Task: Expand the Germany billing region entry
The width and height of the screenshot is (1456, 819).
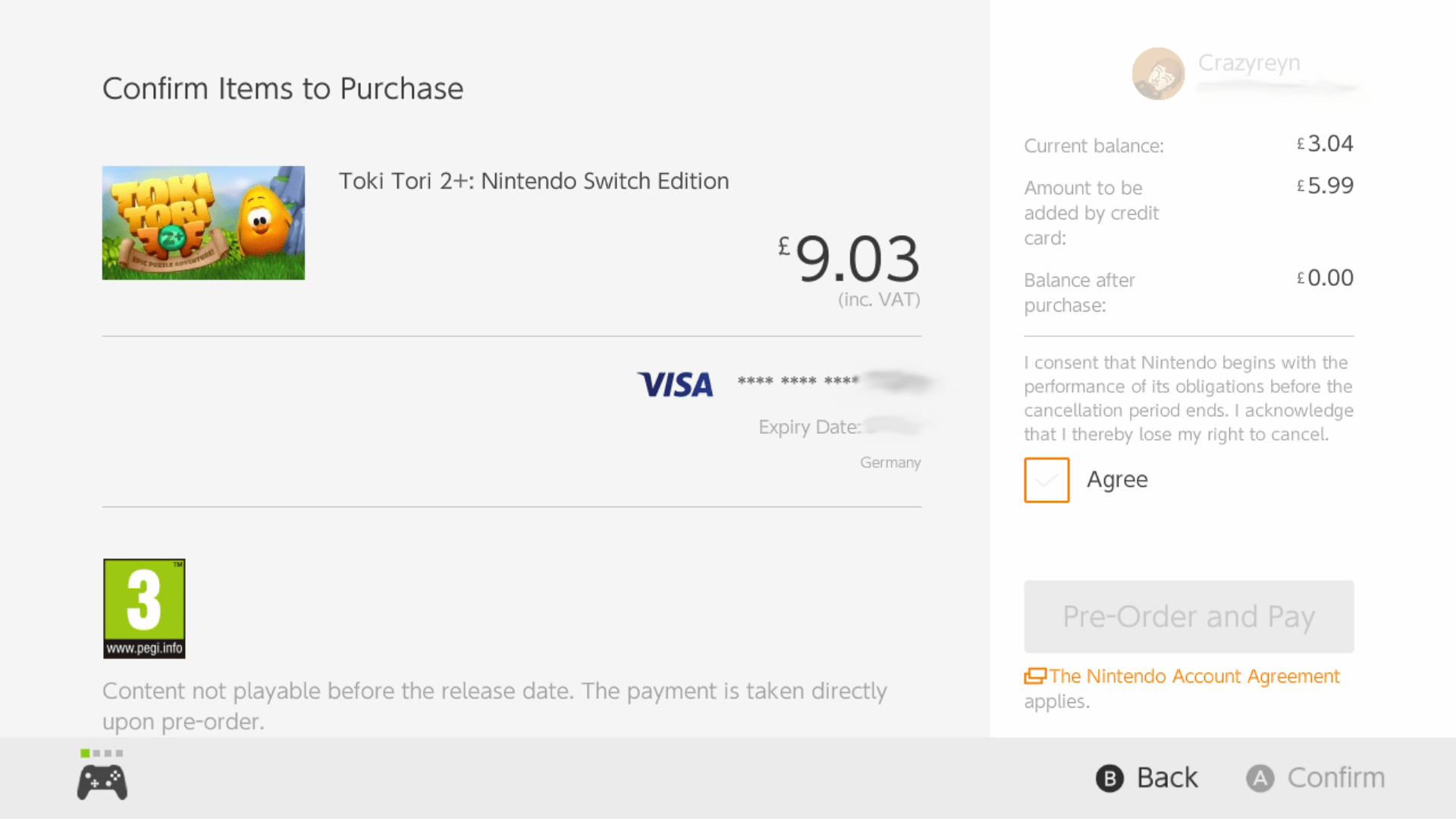Action: [890, 462]
